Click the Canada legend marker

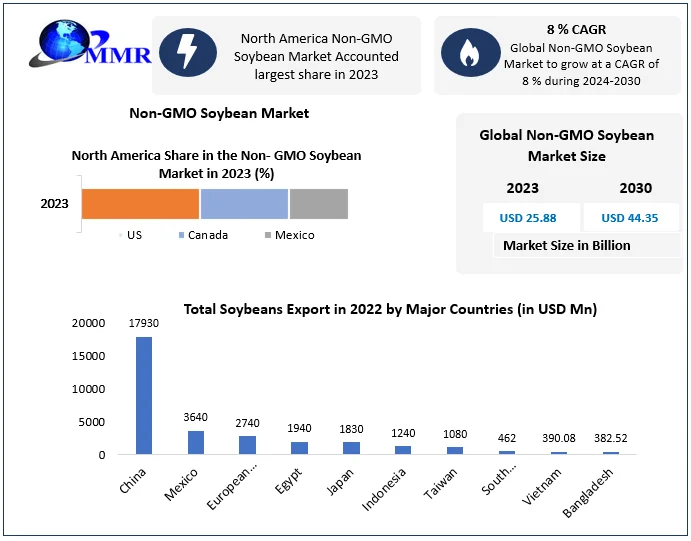pyautogui.click(x=181, y=236)
